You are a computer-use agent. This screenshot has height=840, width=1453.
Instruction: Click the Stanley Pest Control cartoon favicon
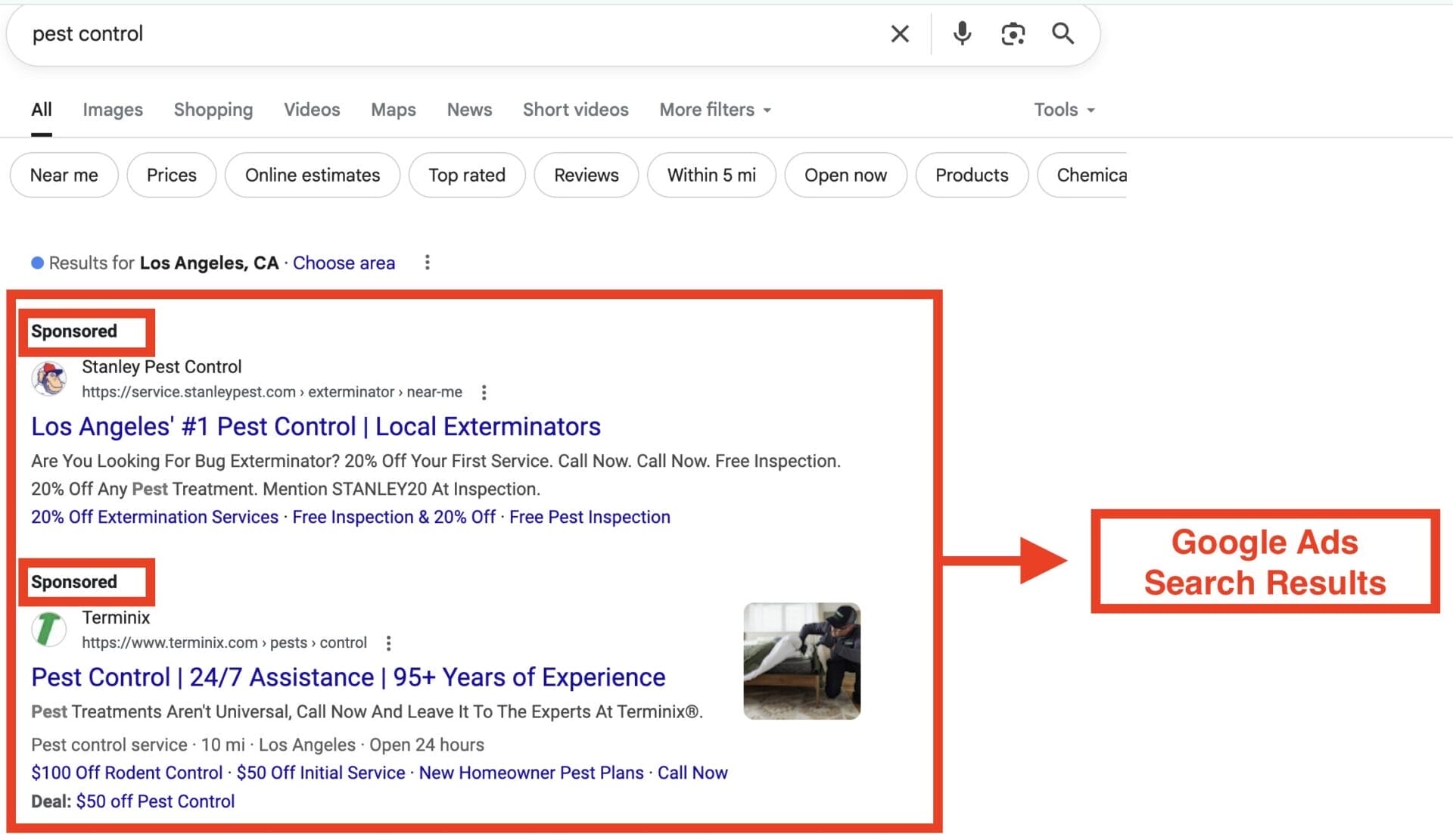[49, 378]
